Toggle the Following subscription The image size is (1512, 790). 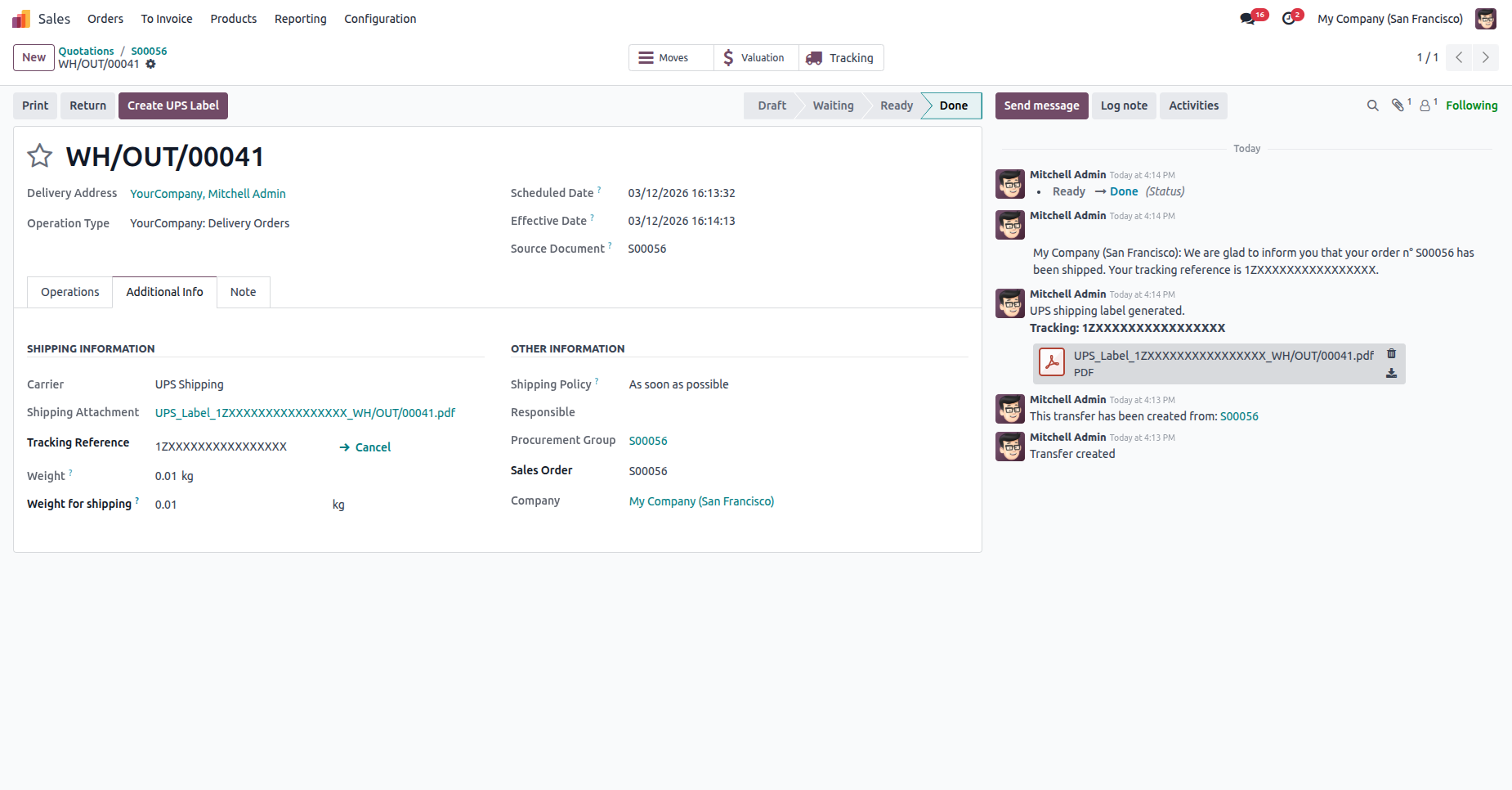point(1471,105)
